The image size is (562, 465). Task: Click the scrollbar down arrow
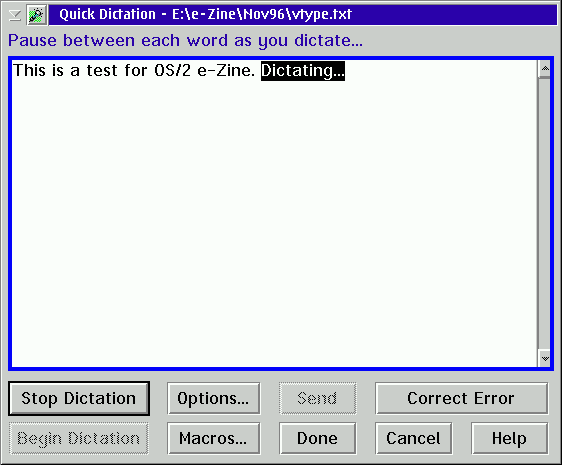pyautogui.click(x=545, y=358)
